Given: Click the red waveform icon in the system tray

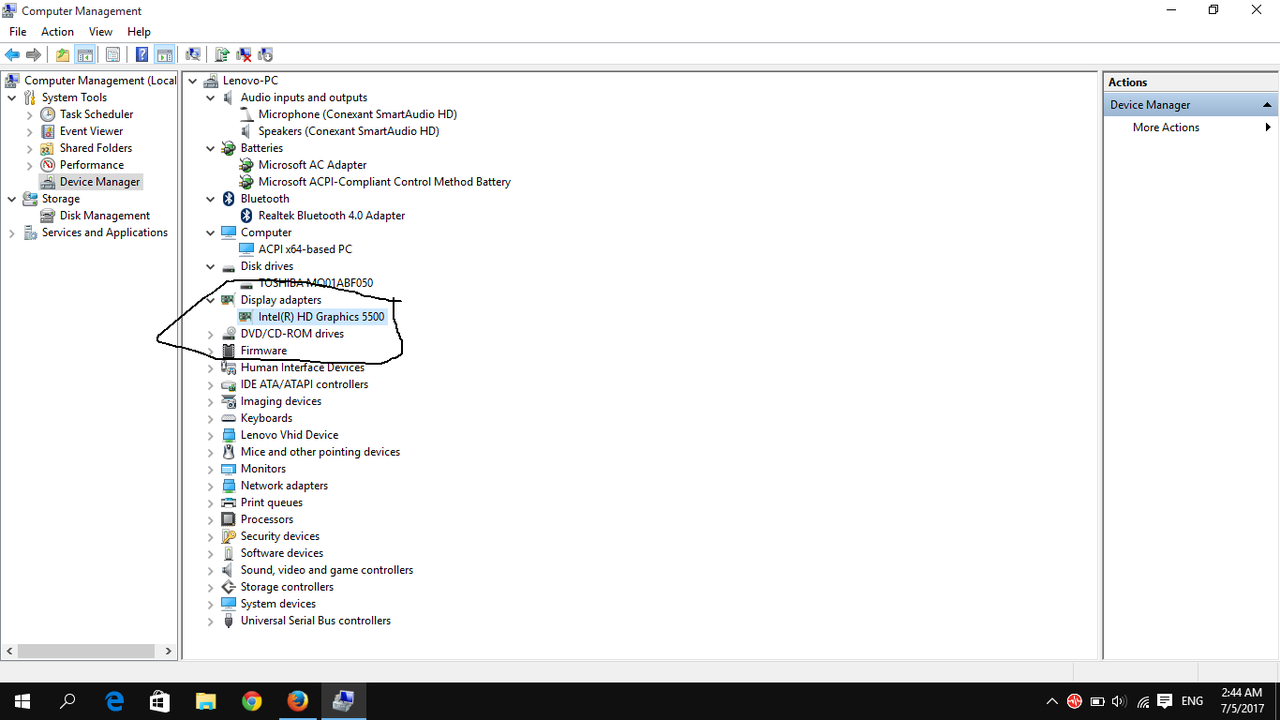Looking at the screenshot, I should [1075, 702].
